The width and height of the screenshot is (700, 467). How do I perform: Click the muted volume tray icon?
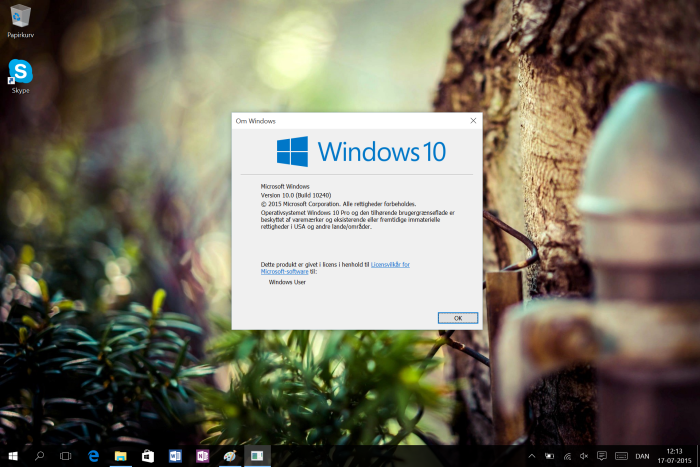point(583,456)
